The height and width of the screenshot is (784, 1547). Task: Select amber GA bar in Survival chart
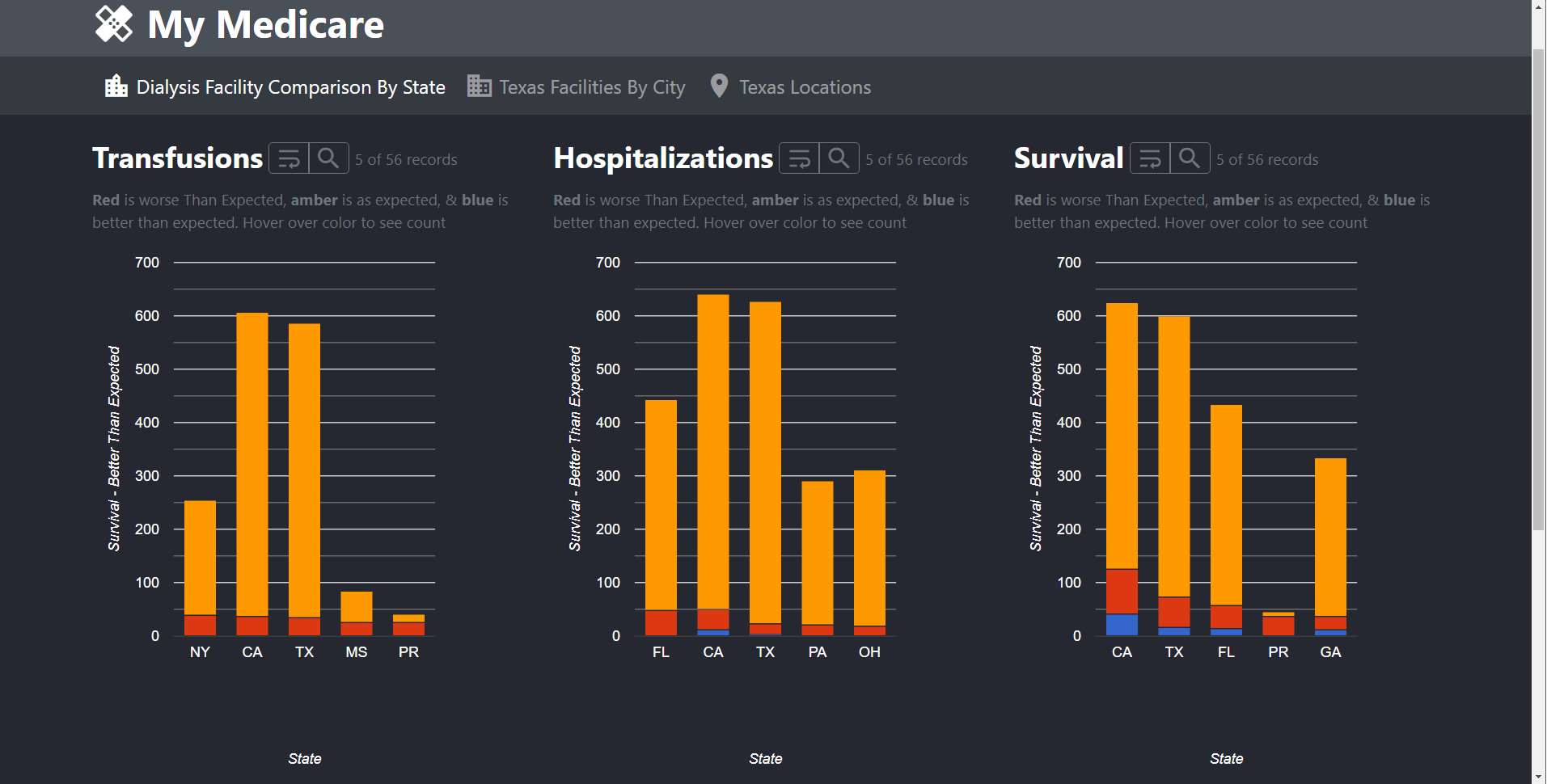(x=1330, y=537)
